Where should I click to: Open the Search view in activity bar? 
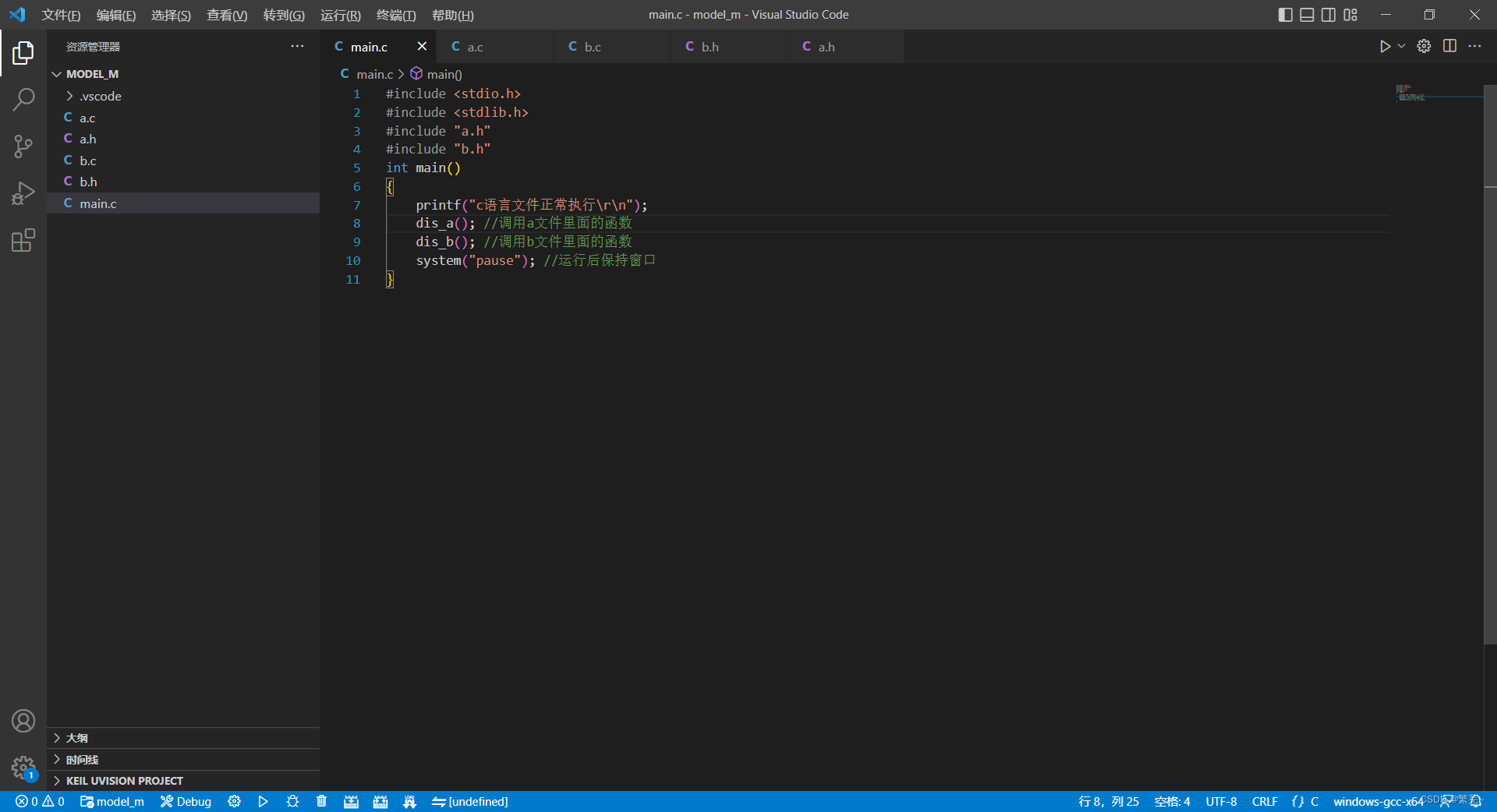click(x=23, y=100)
